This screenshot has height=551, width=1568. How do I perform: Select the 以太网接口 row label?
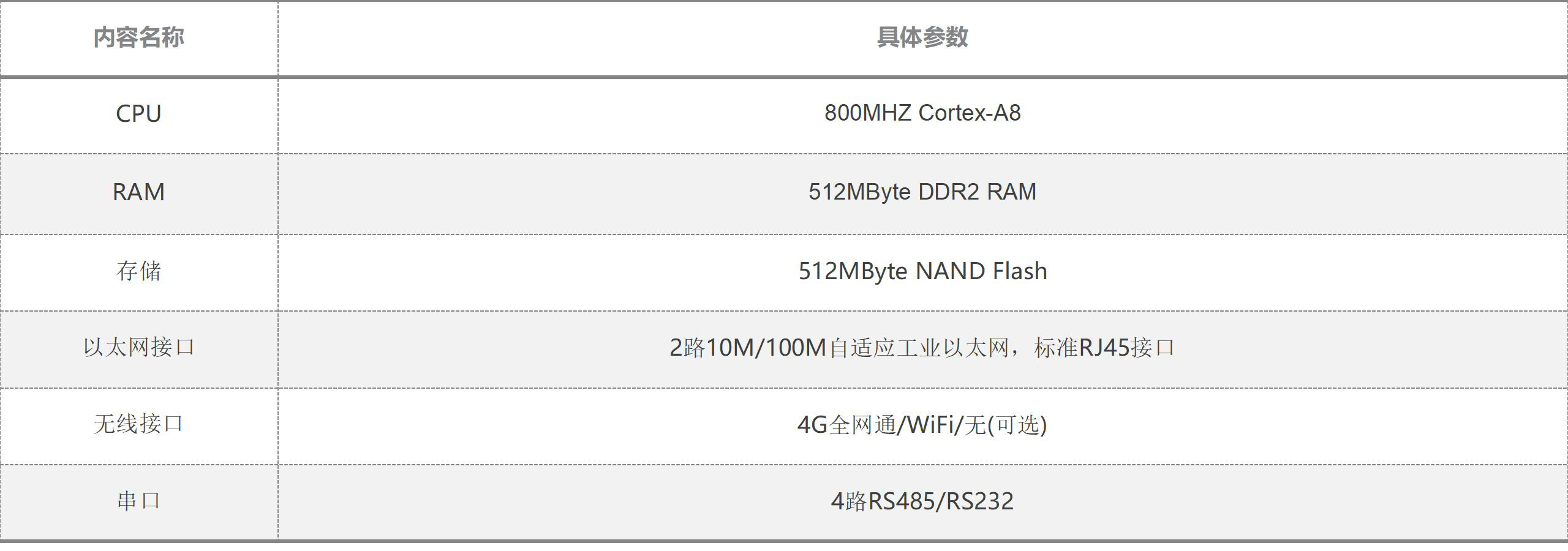tap(138, 348)
